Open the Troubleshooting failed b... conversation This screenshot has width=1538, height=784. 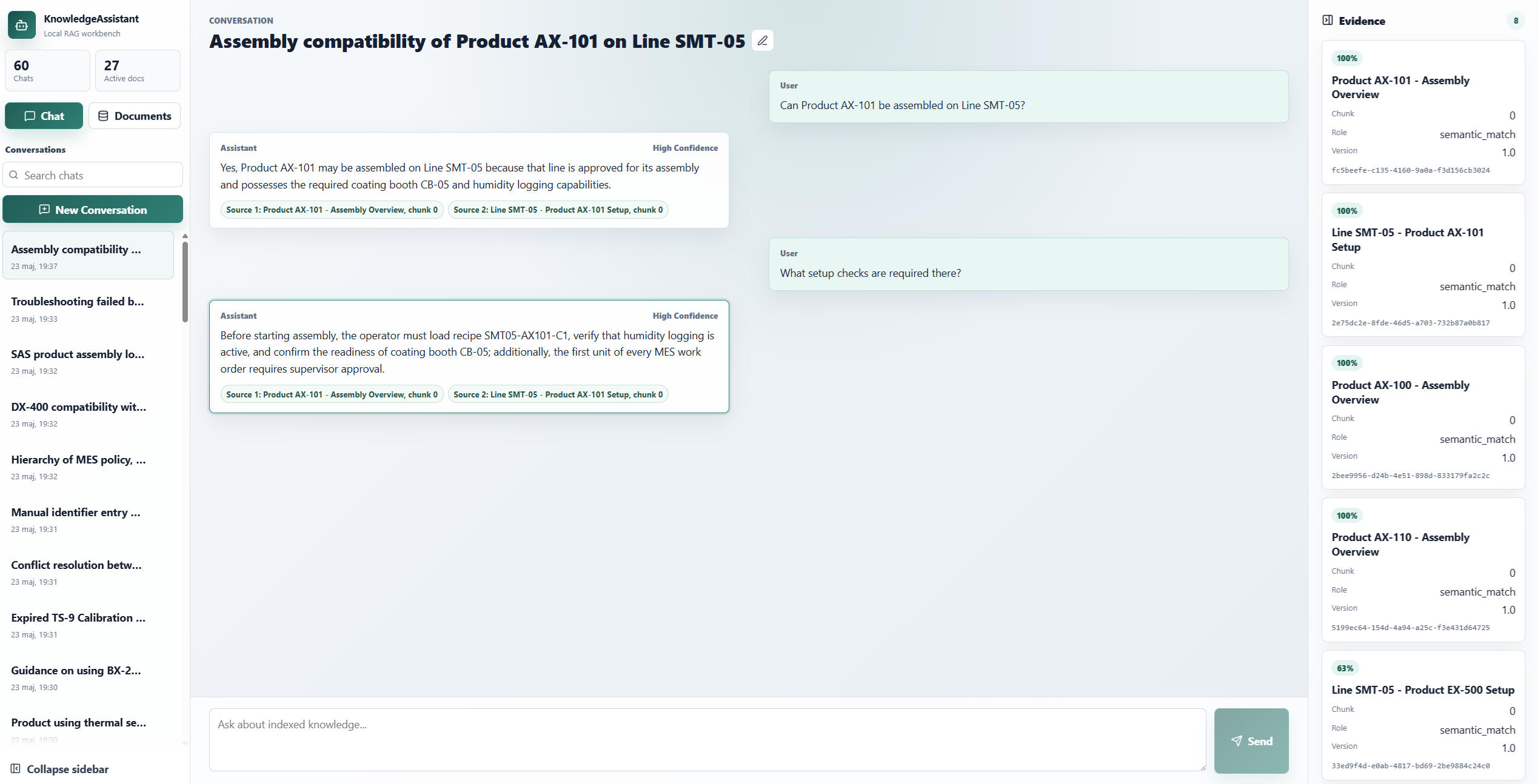[x=88, y=308]
